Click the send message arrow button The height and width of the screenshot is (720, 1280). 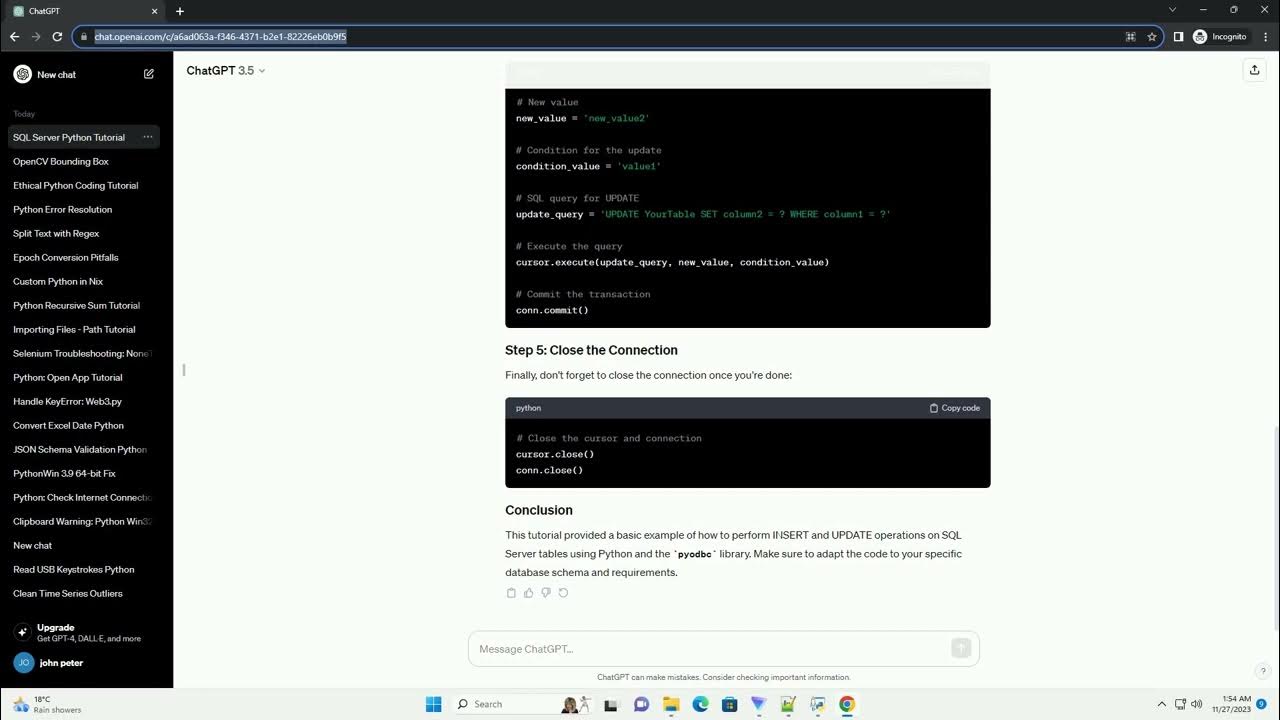pos(961,648)
